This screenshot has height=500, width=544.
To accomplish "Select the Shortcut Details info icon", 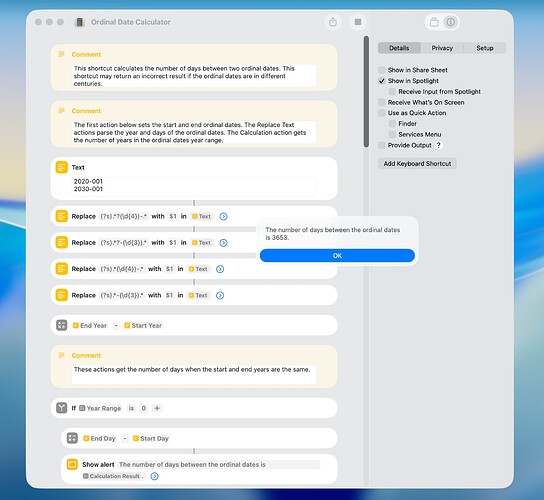I will 450,22.
